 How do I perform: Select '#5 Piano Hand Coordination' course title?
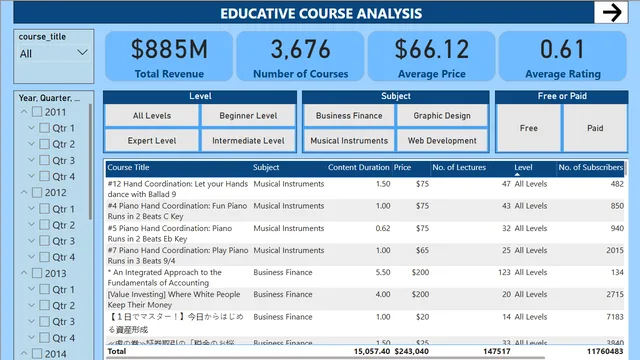pyautogui.click(x=170, y=233)
